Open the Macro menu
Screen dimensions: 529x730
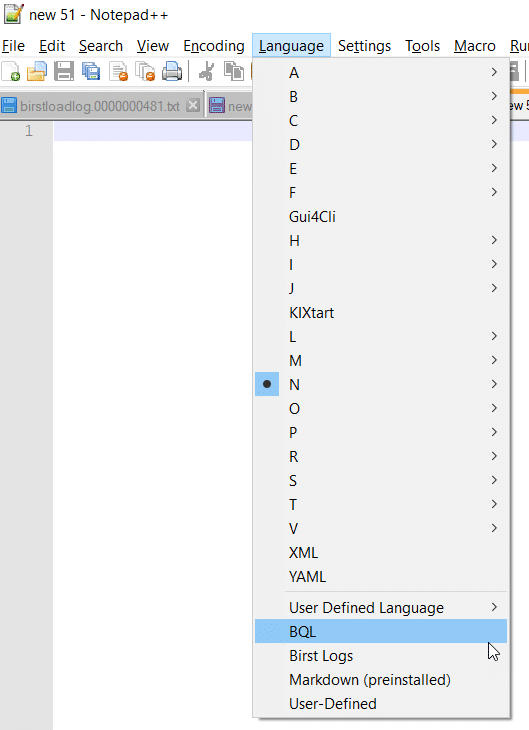click(475, 46)
